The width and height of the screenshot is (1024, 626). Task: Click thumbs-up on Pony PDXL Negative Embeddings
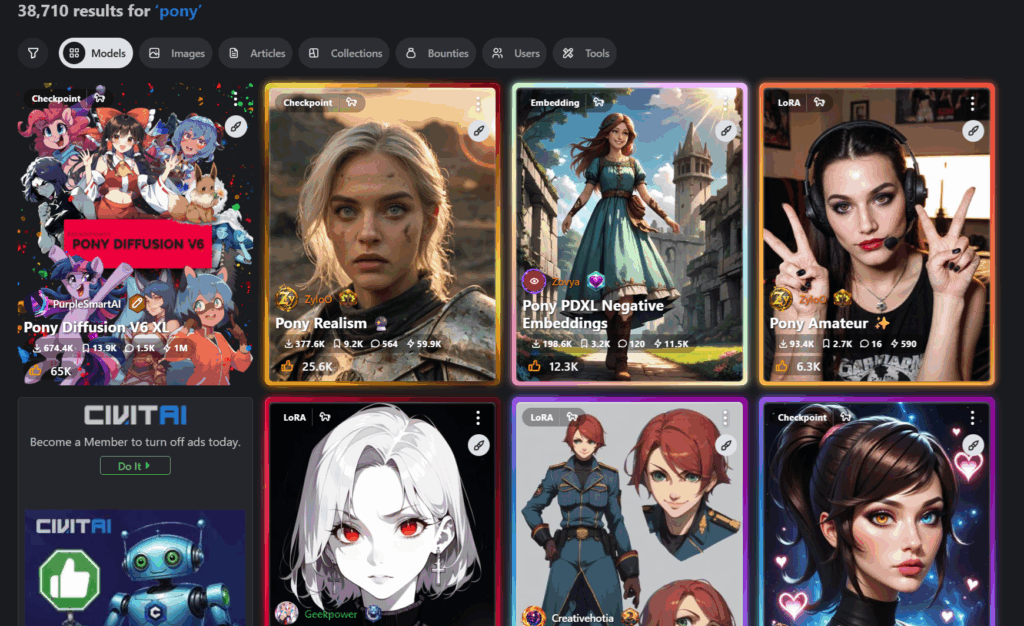[x=534, y=366]
